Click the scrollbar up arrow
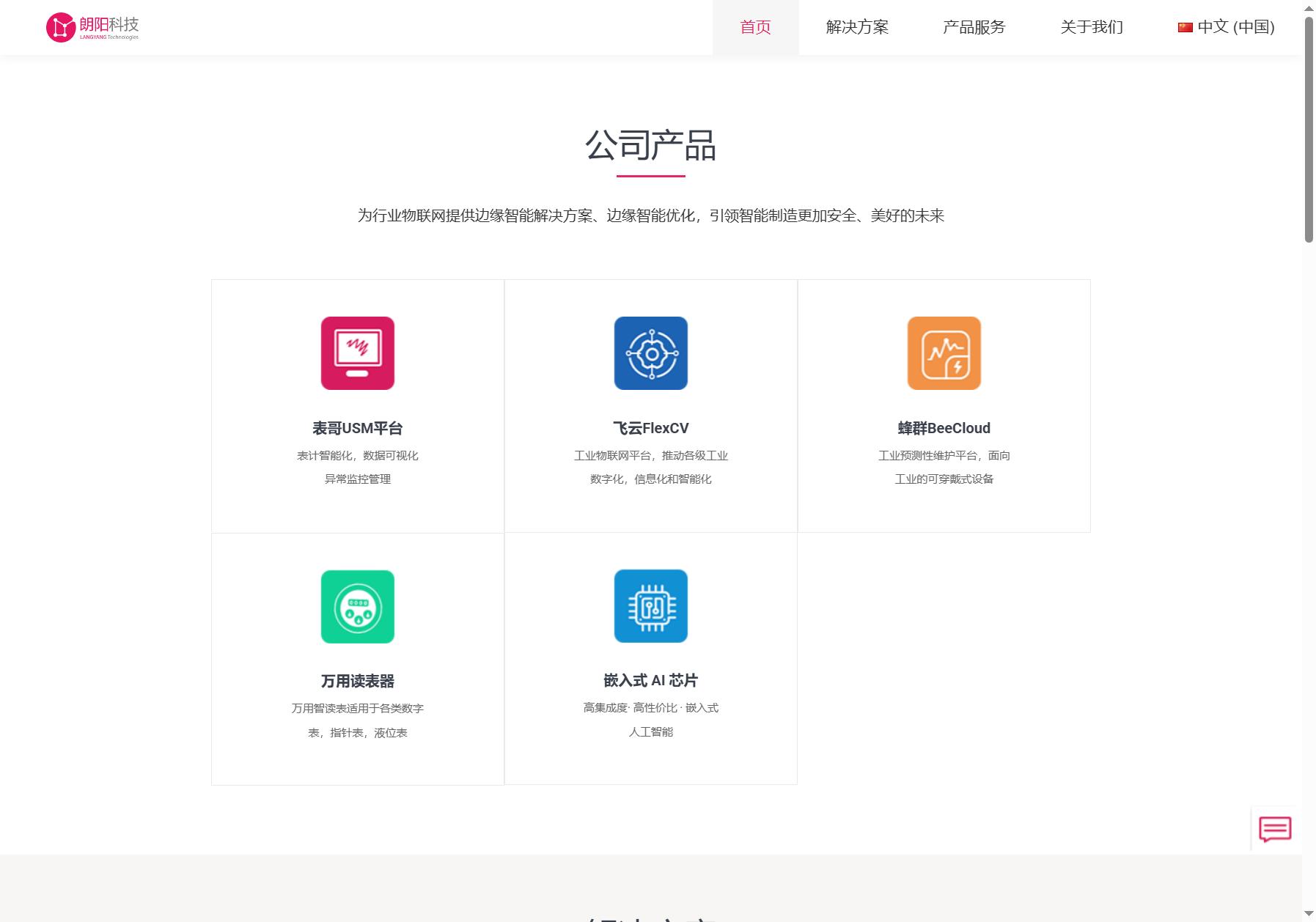Viewport: 1316px width, 922px height. tap(1309, 7)
